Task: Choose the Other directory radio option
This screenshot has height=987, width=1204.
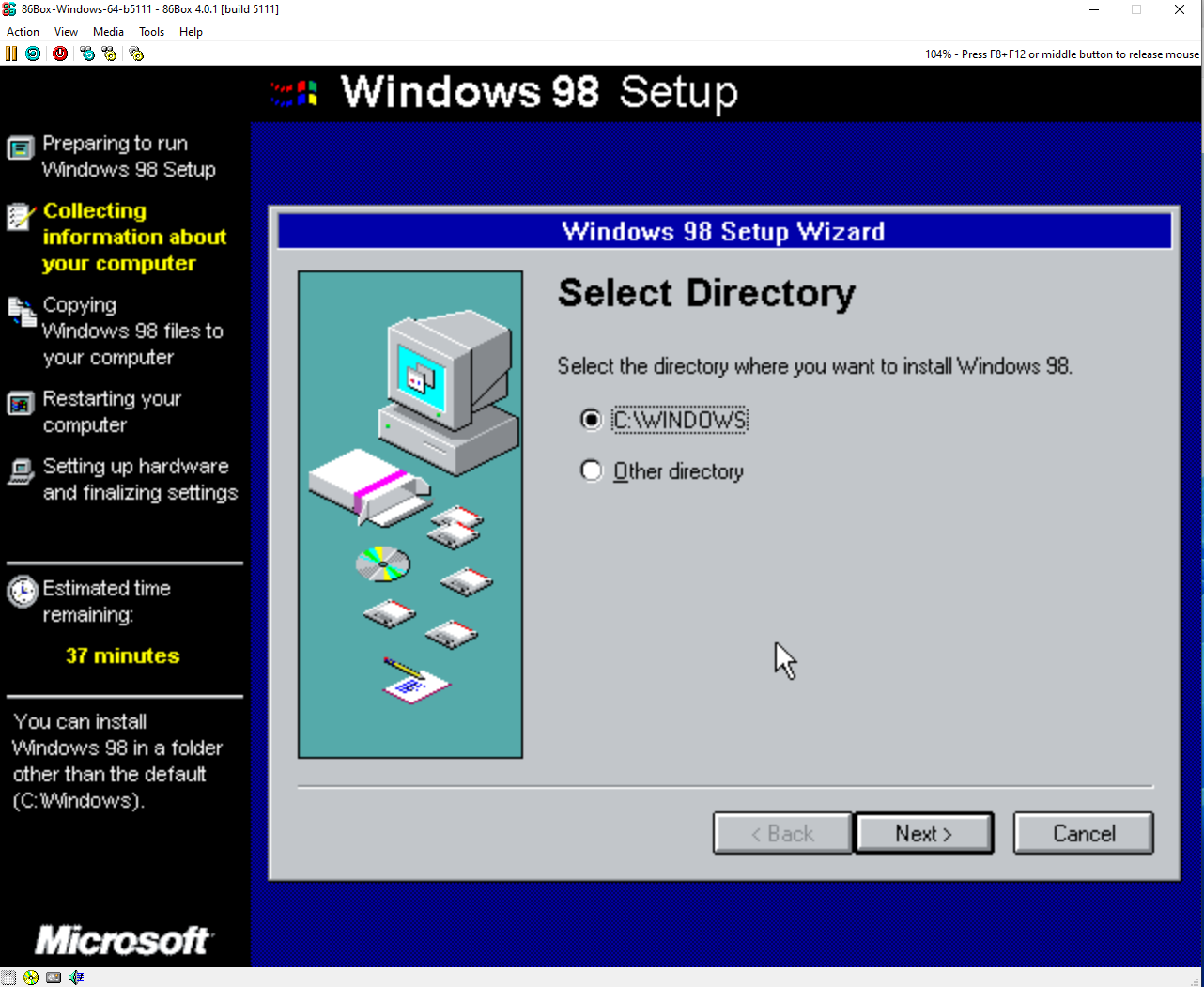Action: click(x=591, y=470)
